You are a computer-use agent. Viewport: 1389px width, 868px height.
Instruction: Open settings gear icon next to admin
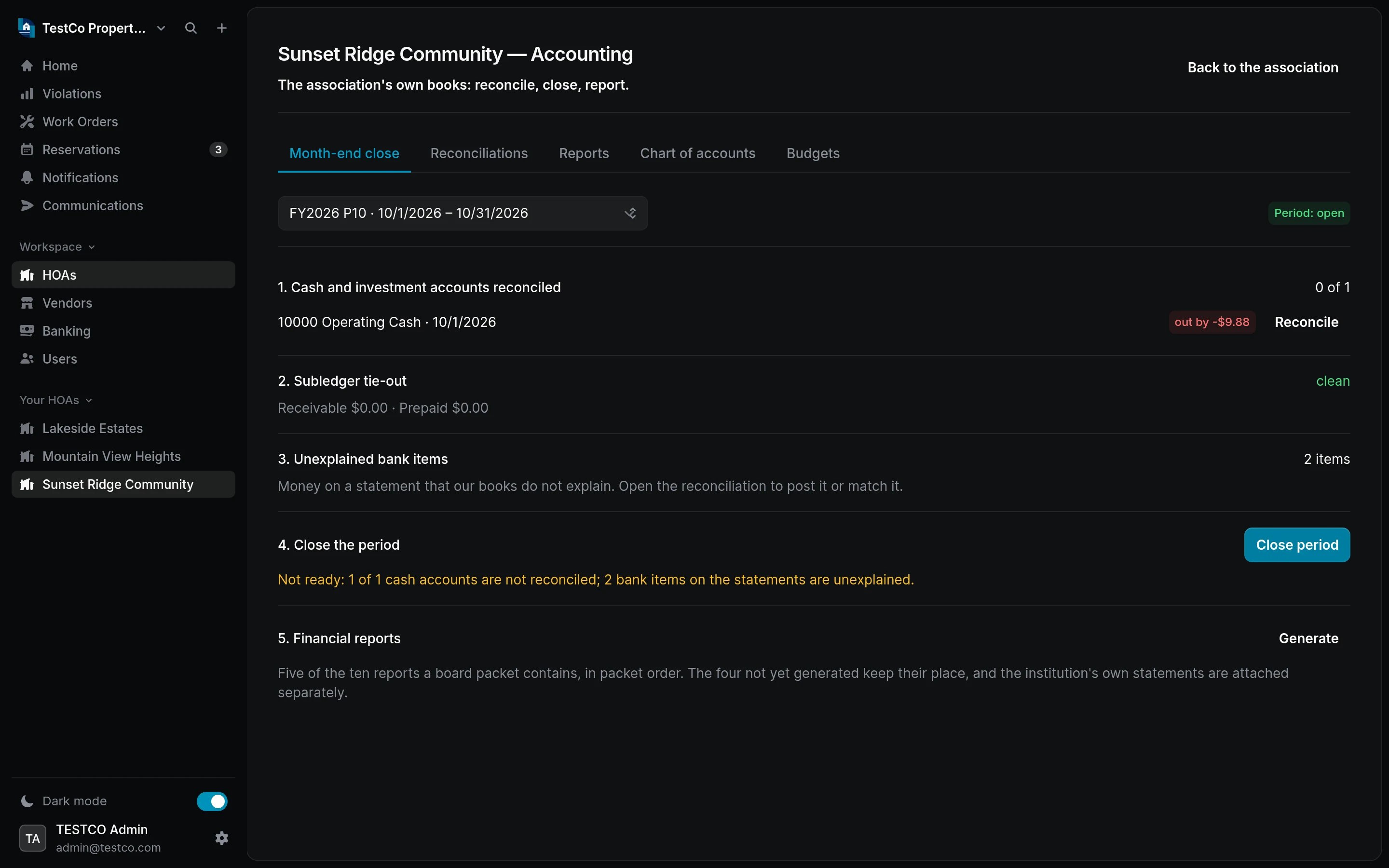(221, 838)
